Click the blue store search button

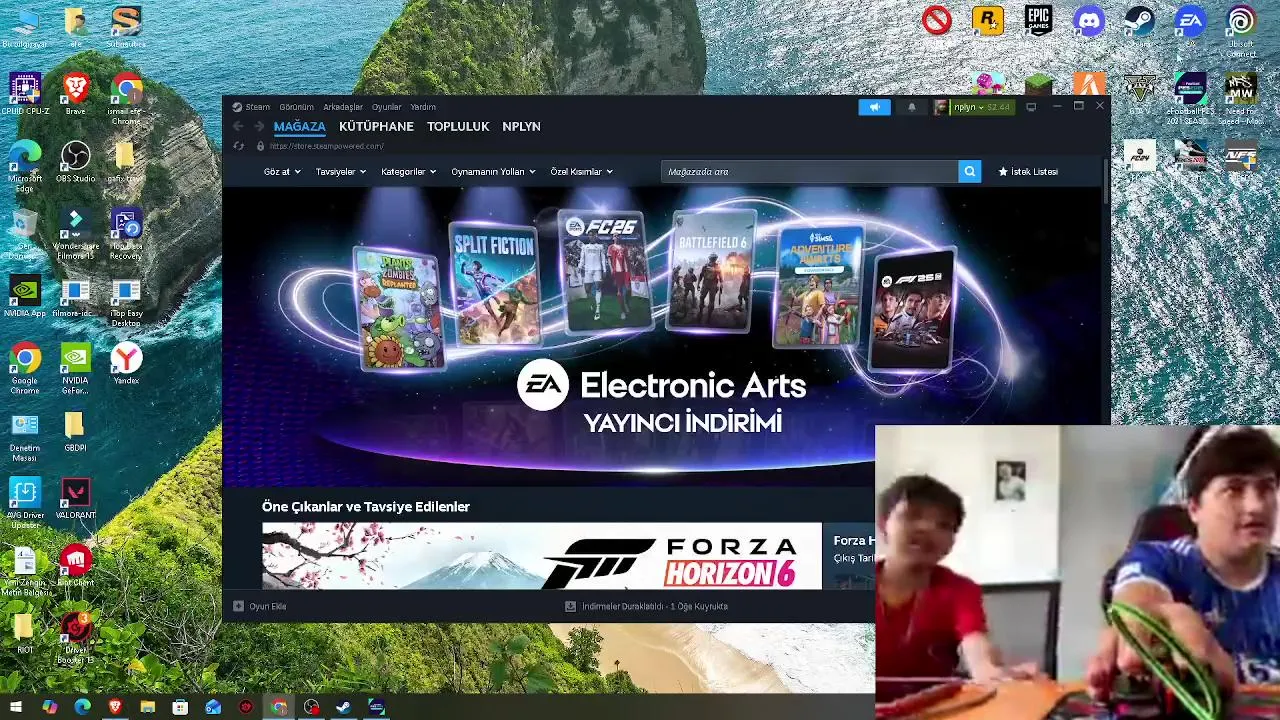(969, 172)
